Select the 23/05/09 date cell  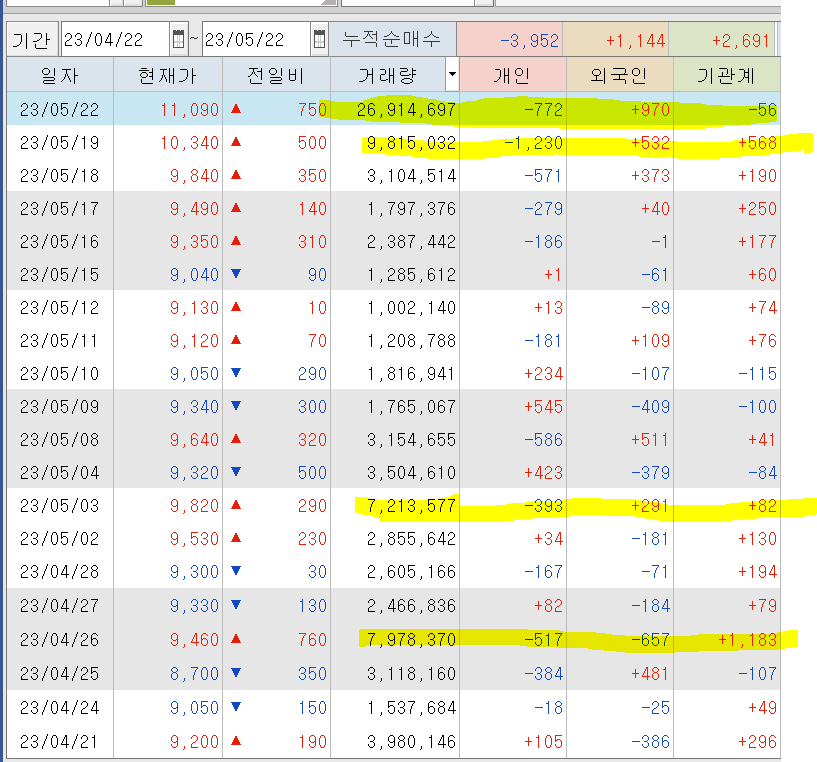tap(59, 407)
